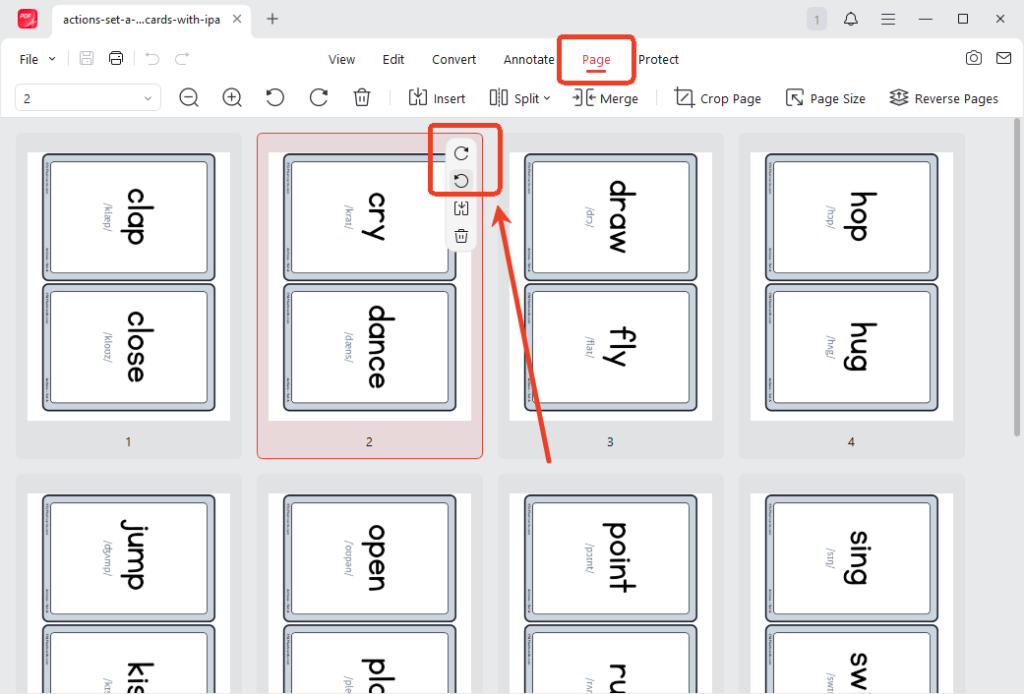Click the toolbar trash delete icon
The width and height of the screenshot is (1024, 694).
[x=362, y=98]
